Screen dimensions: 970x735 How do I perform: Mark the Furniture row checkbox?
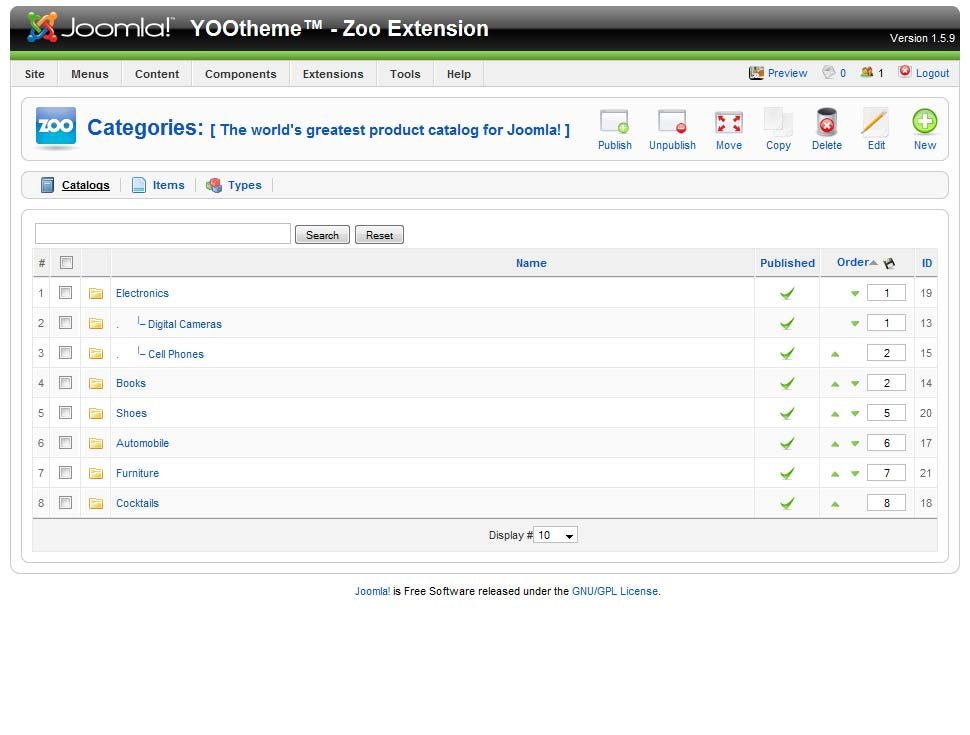click(65, 472)
